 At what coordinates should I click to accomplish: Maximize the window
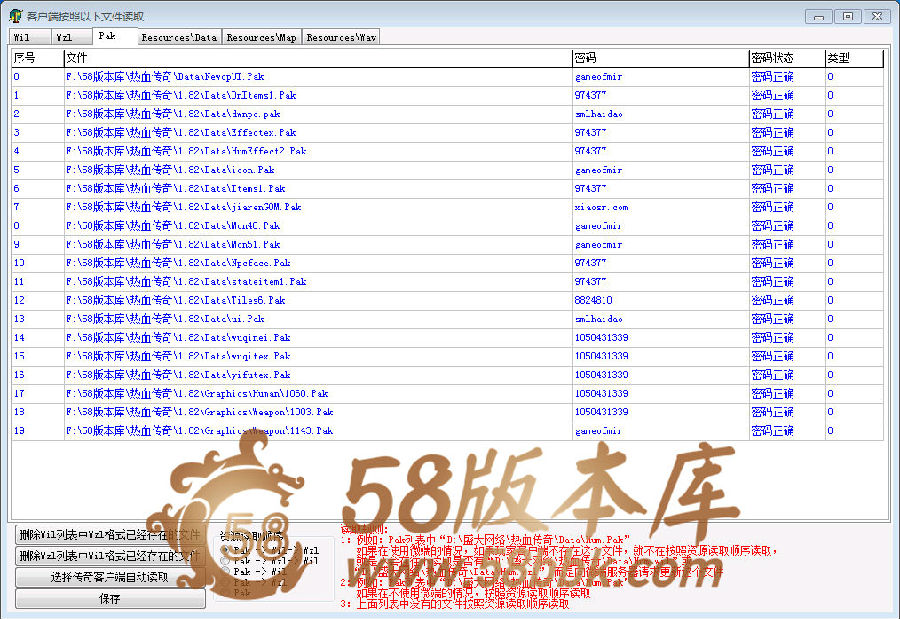coord(847,16)
